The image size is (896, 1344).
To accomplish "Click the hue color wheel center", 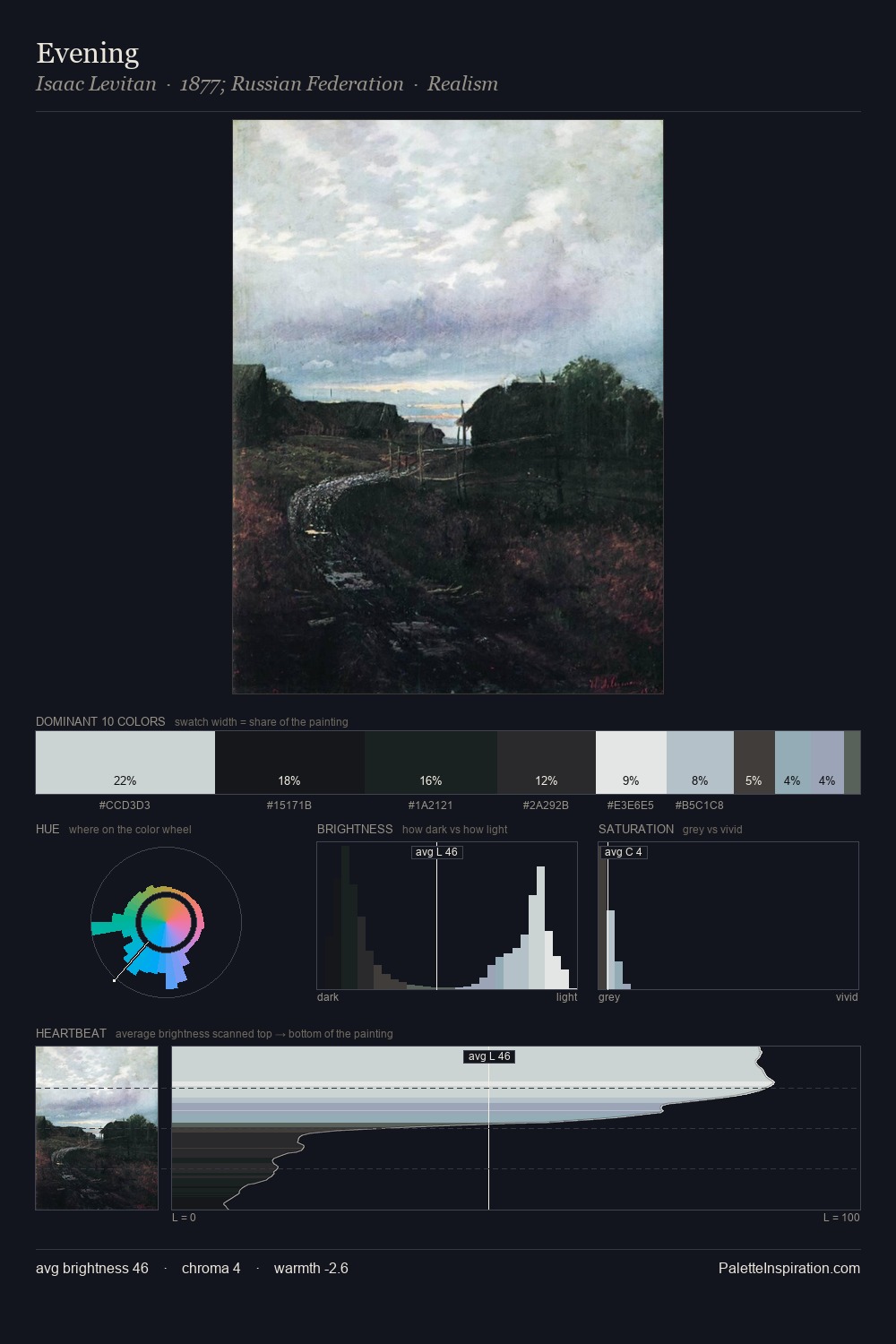I will click(x=167, y=922).
